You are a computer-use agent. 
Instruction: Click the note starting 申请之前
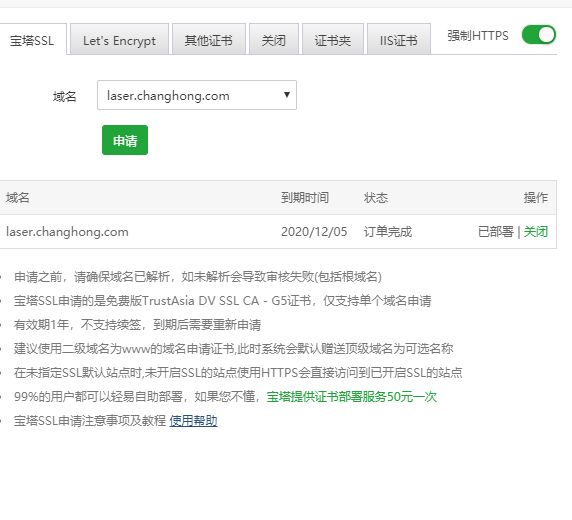click(x=198, y=277)
